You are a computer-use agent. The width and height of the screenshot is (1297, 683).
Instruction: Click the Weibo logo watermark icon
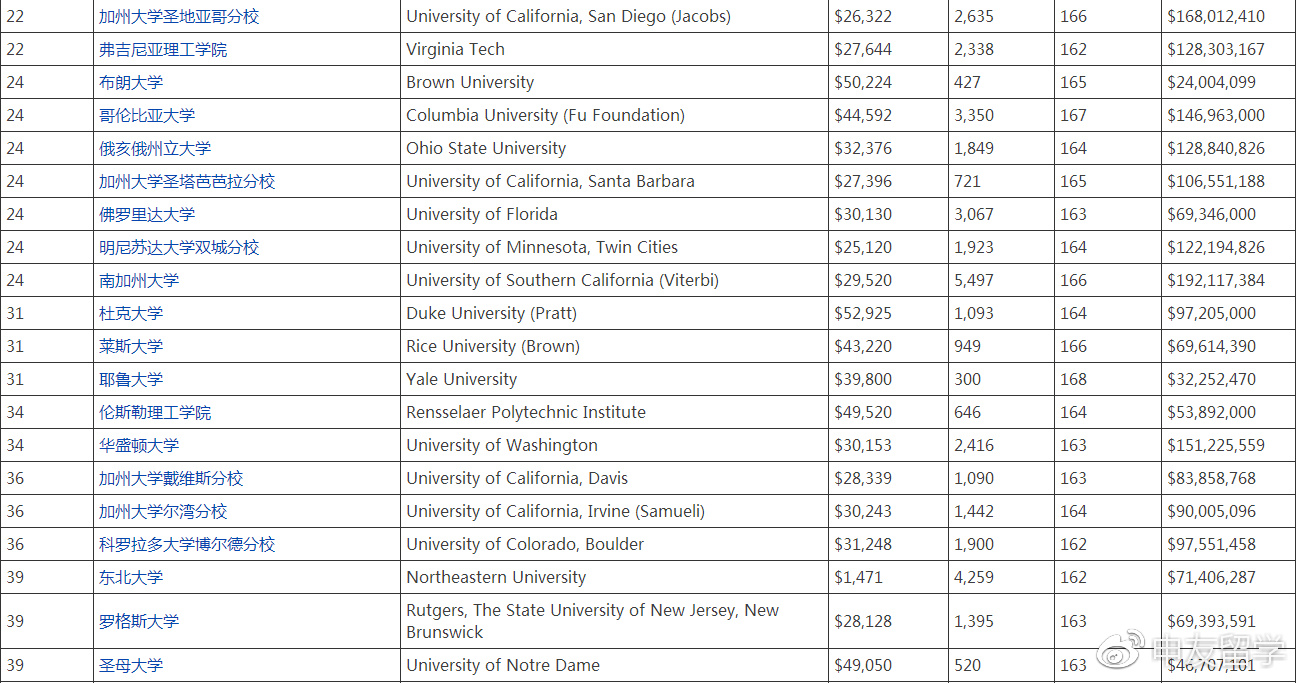[1121, 650]
